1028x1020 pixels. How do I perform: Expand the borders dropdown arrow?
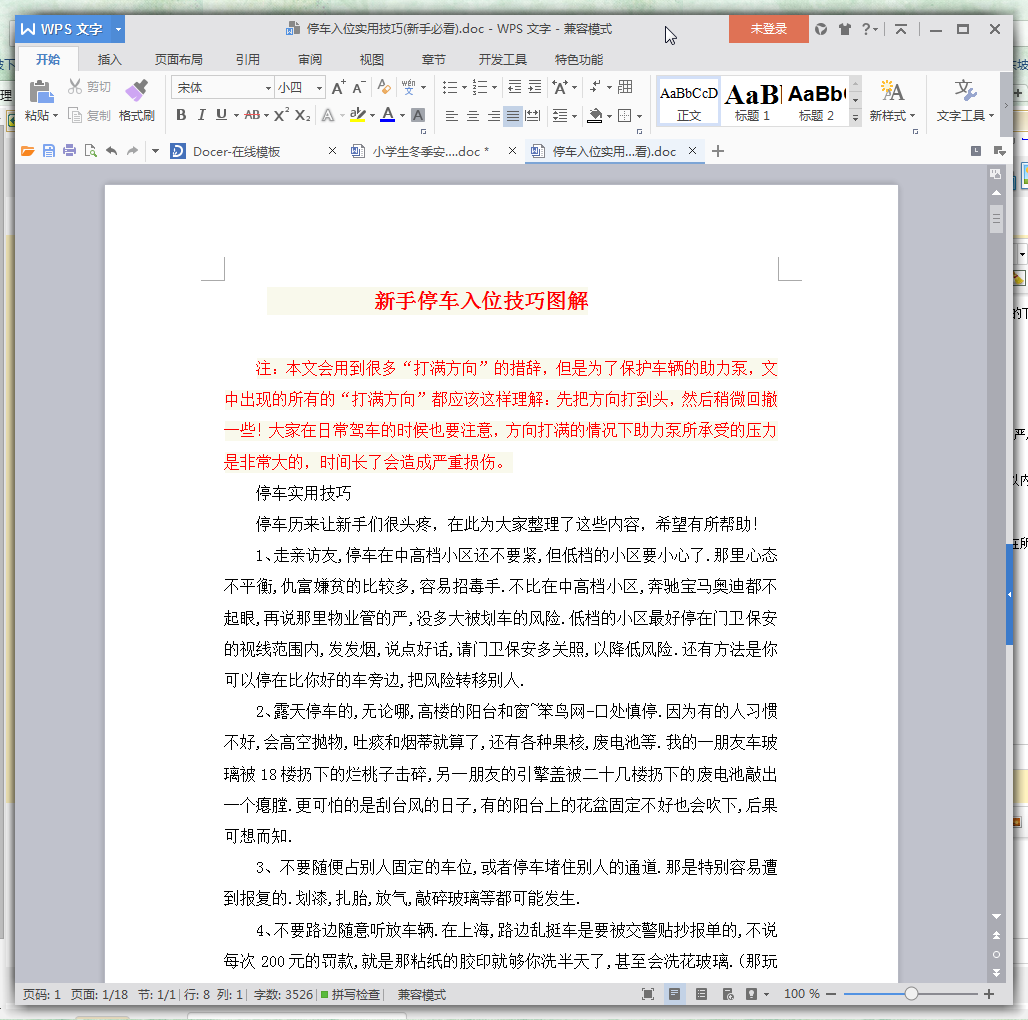[x=639, y=117]
